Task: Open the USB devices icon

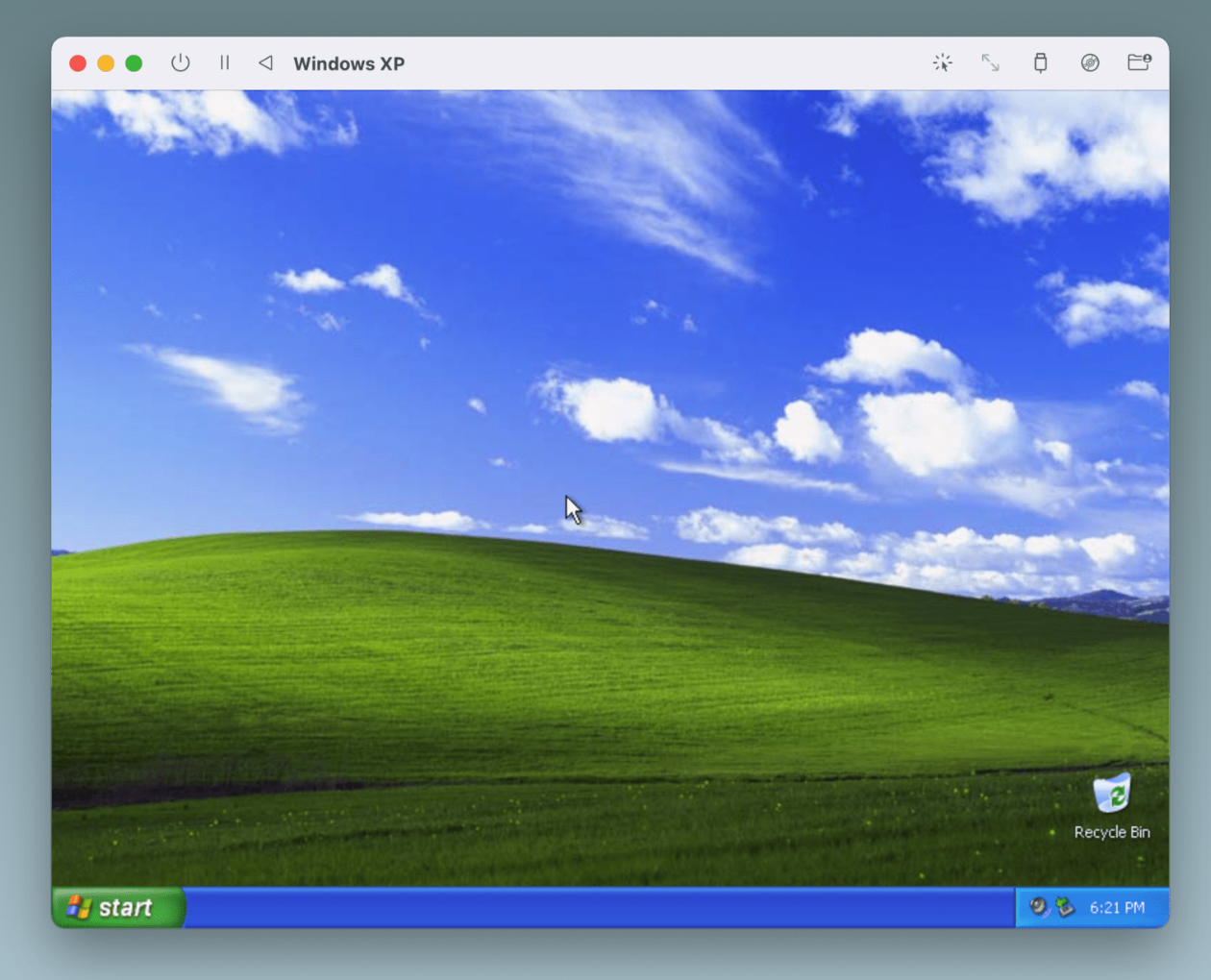Action: pos(1040,63)
